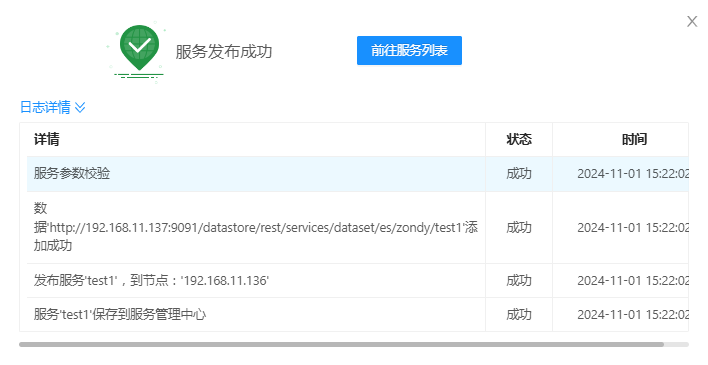Click 成功 status in 发布服务 row
Image resolution: width=708 pixels, height=365 pixels.
coord(519,281)
